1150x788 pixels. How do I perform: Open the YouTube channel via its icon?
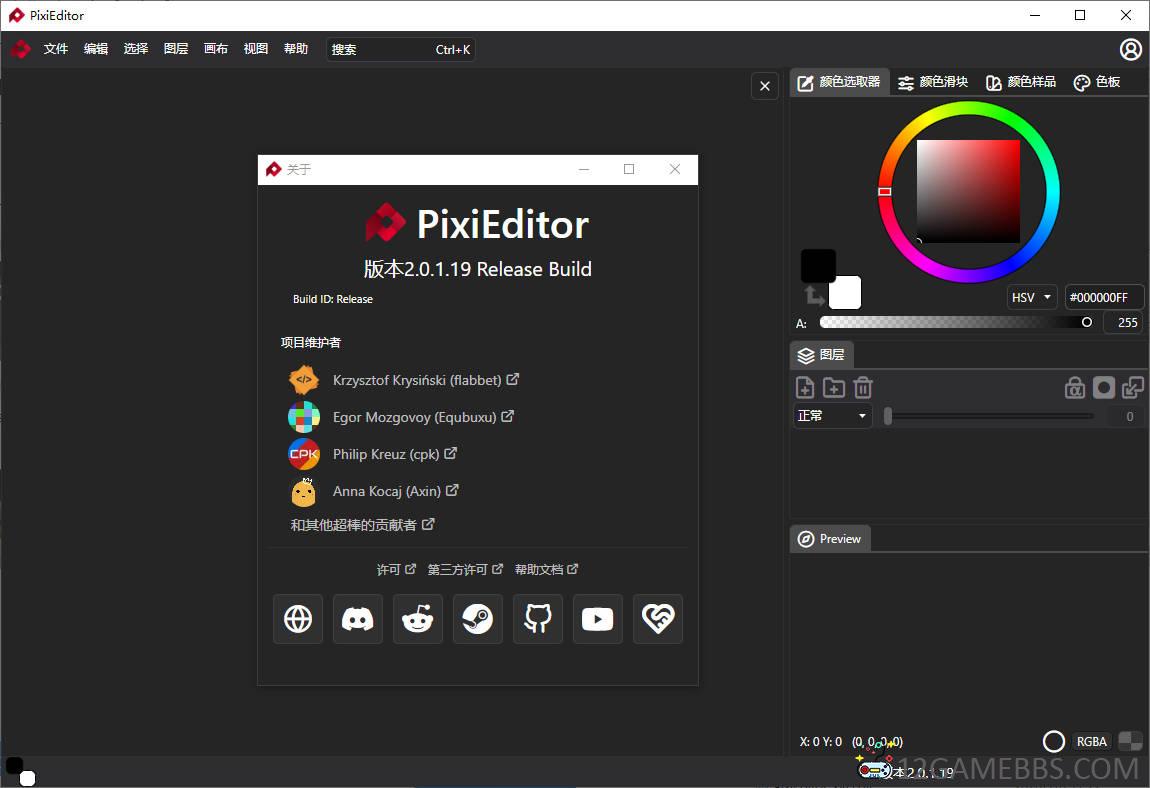tap(597, 619)
